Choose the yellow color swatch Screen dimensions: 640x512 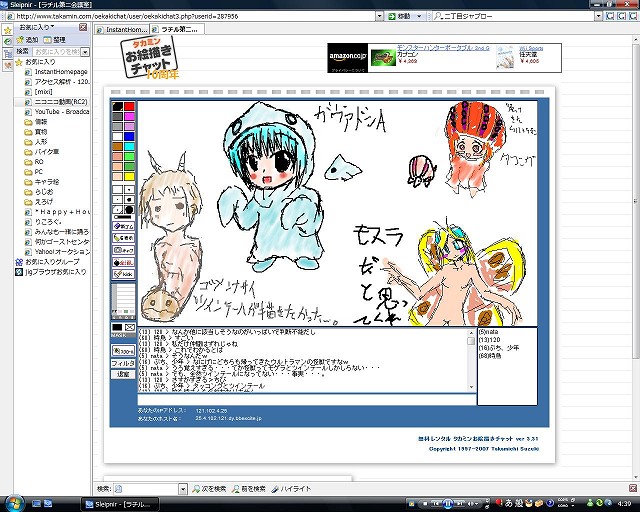(129, 176)
